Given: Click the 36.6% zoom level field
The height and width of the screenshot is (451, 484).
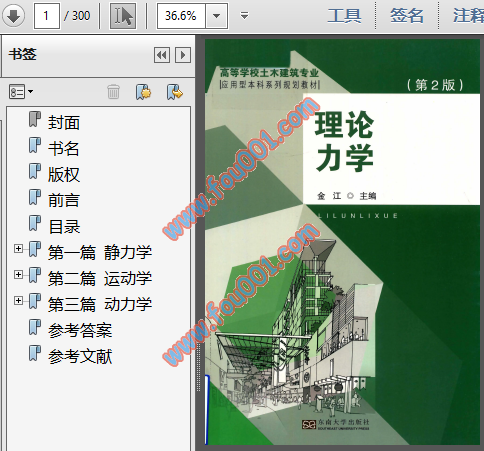Looking at the screenshot, I should (181, 16).
